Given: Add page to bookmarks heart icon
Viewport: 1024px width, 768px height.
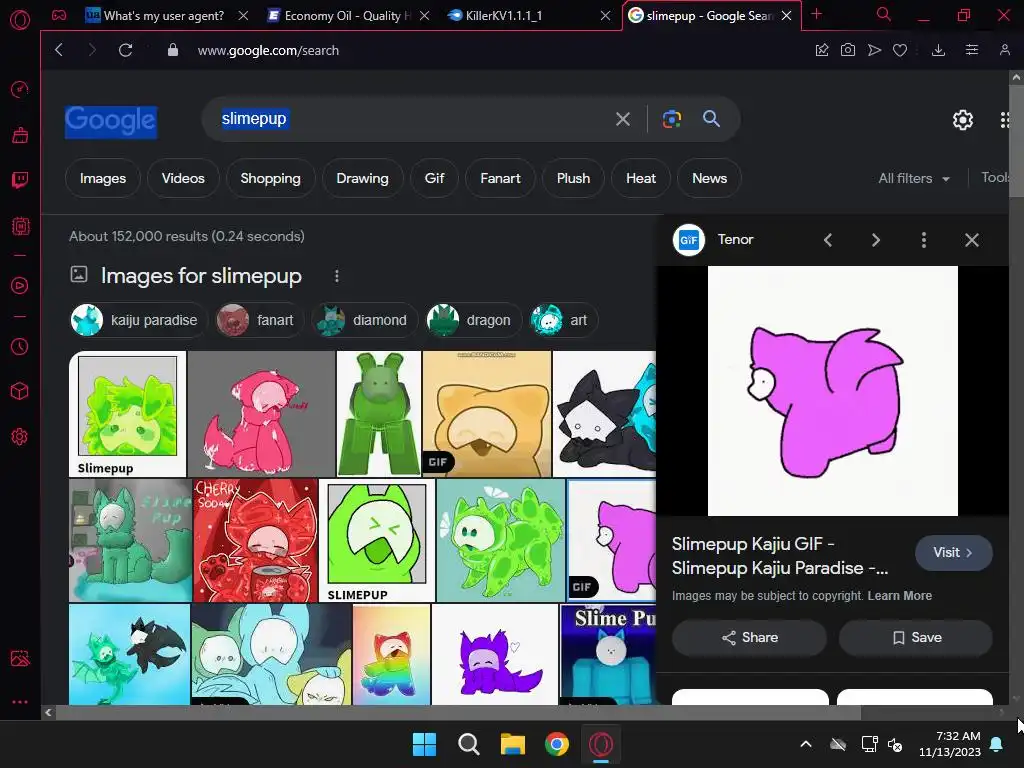Looking at the screenshot, I should point(900,50).
